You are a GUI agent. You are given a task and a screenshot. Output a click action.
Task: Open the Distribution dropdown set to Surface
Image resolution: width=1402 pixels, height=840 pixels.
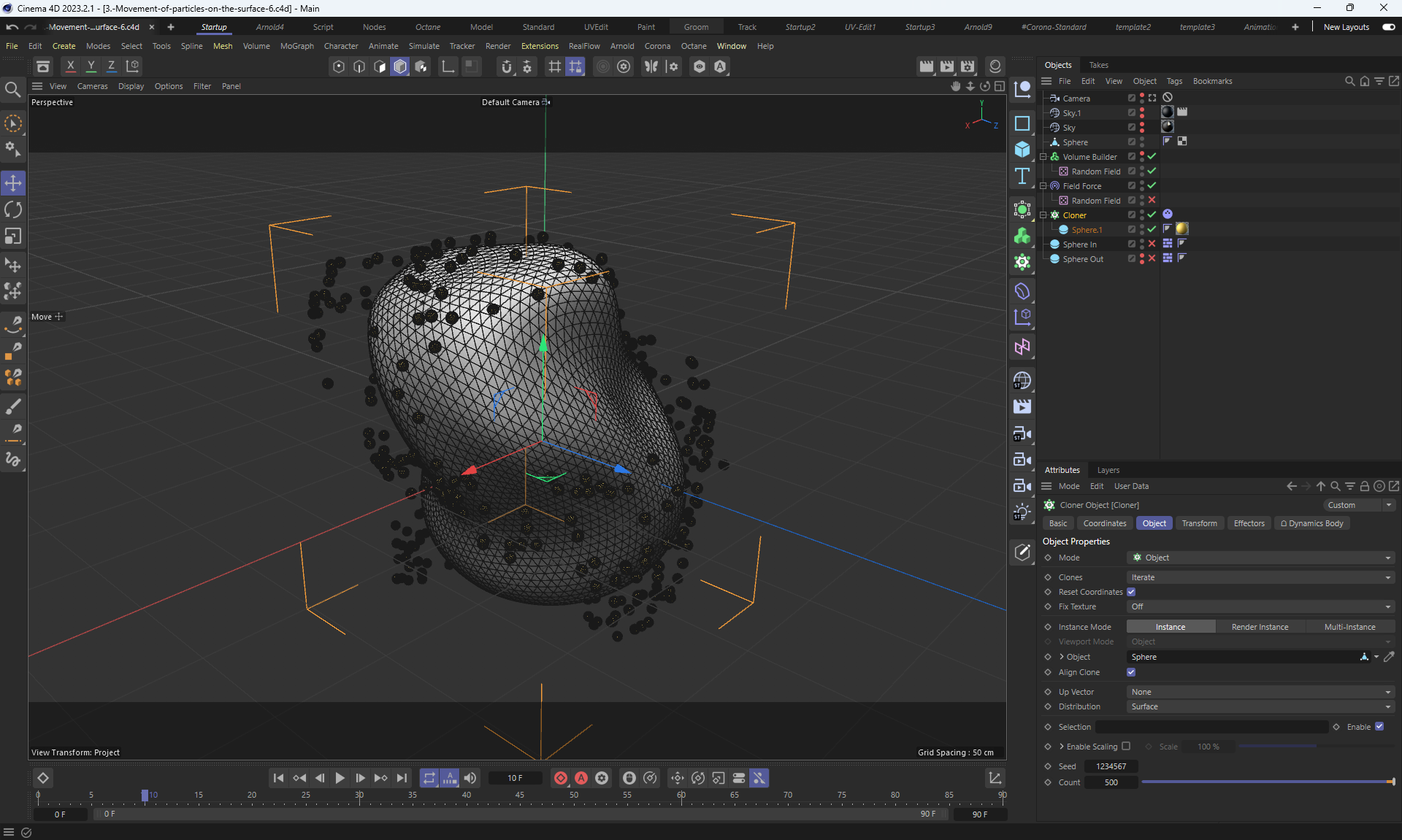[x=1260, y=706]
